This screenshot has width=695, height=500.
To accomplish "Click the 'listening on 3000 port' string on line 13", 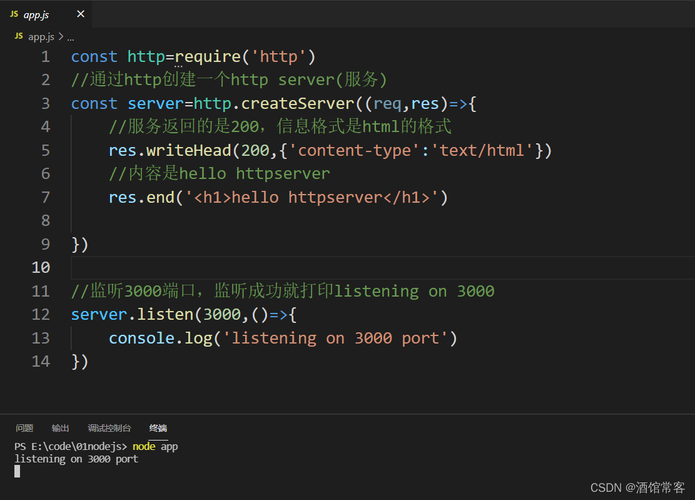I will point(336,339).
